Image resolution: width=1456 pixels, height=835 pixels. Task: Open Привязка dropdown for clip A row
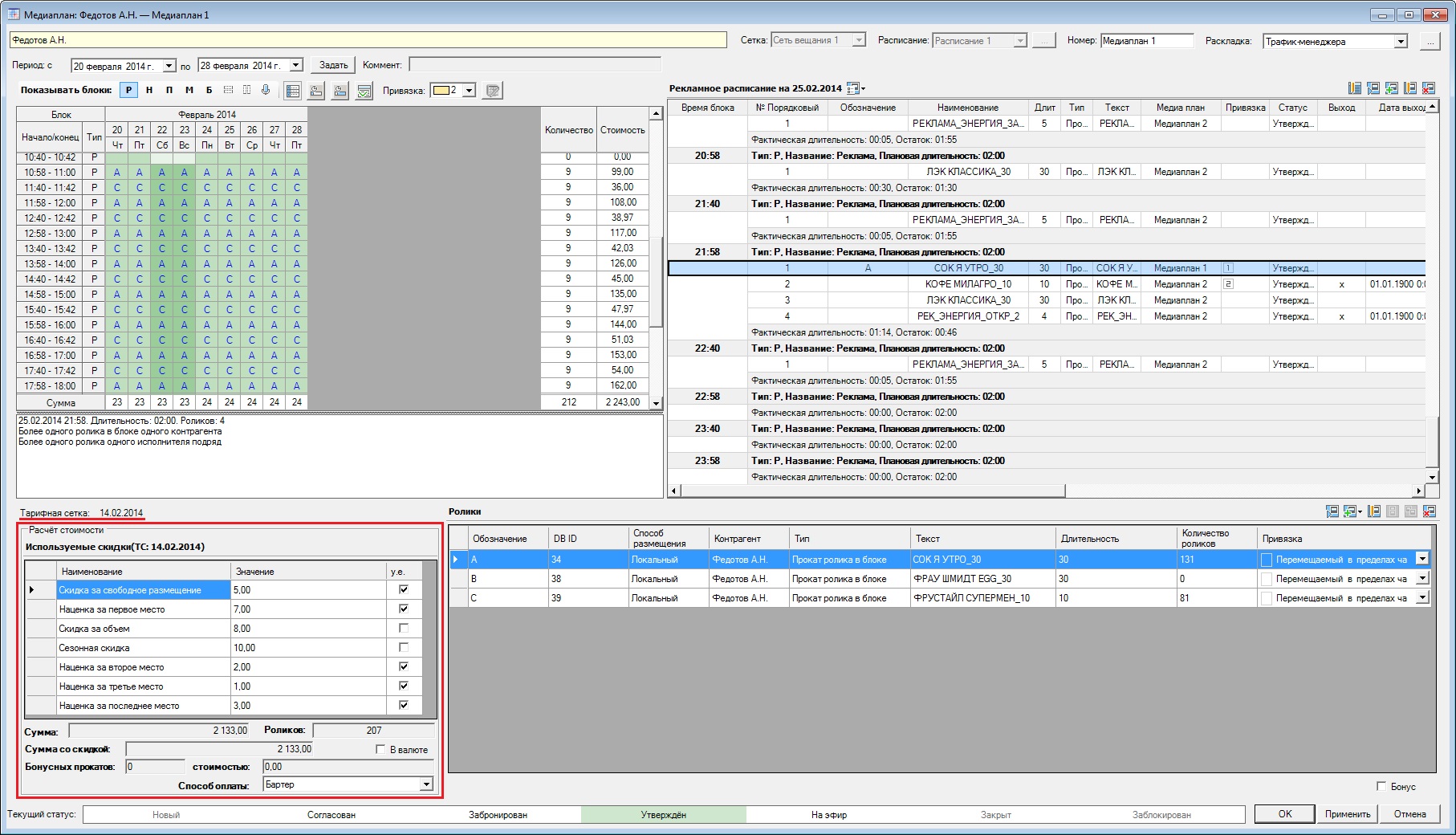pyautogui.click(x=1423, y=559)
